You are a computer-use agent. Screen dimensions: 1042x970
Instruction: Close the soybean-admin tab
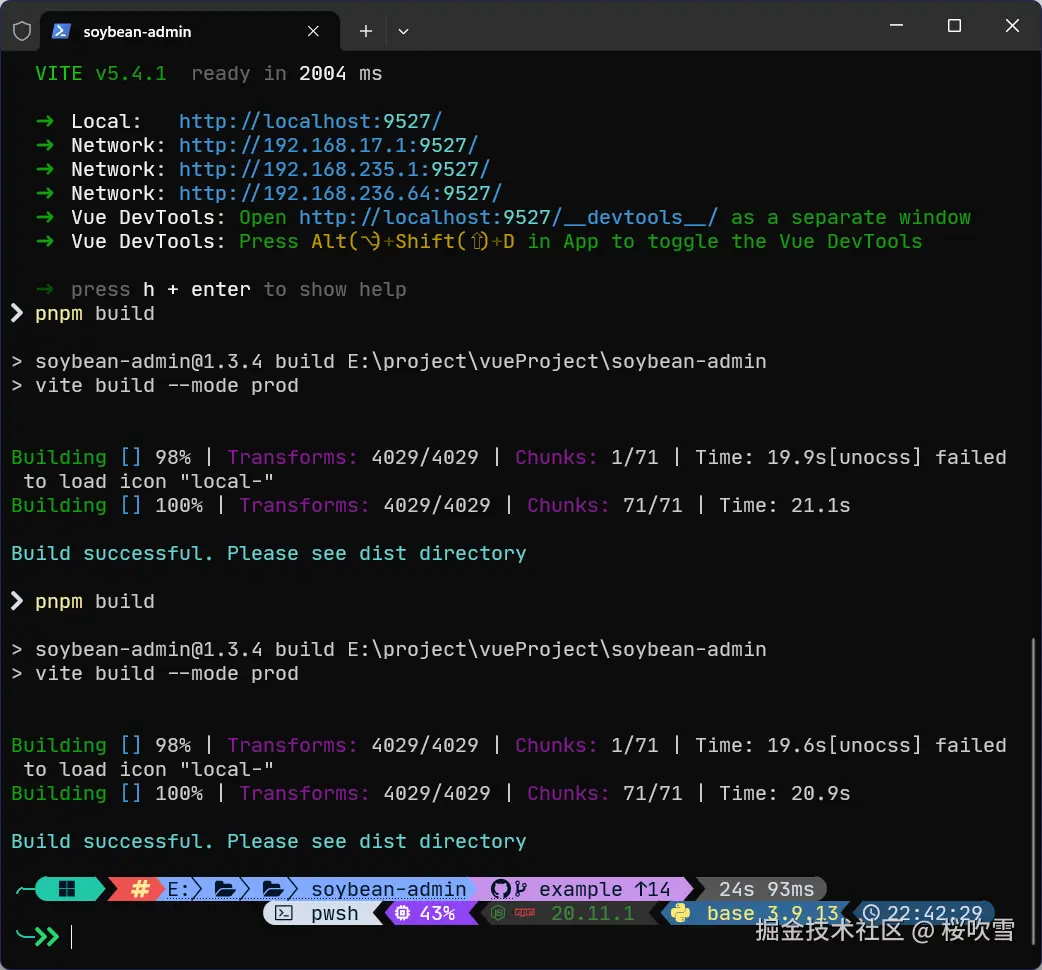click(313, 31)
